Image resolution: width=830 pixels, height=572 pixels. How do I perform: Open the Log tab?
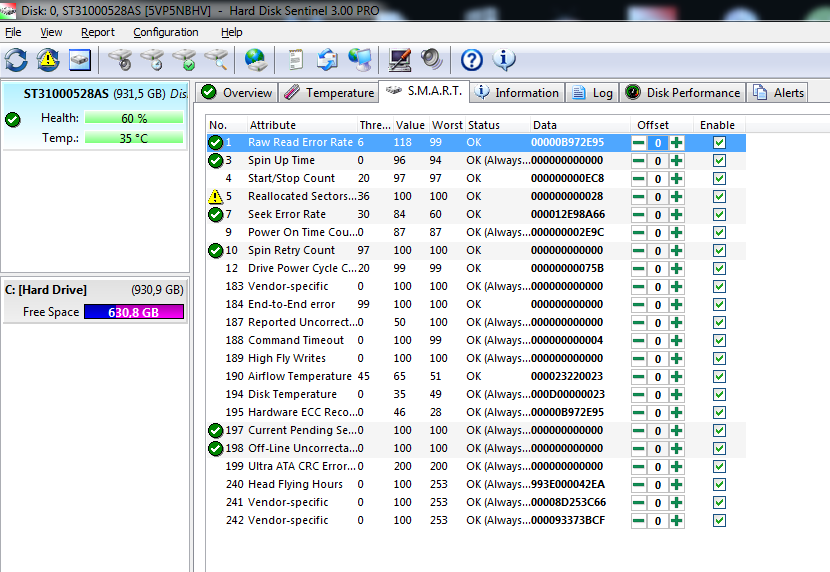pyautogui.click(x=592, y=93)
